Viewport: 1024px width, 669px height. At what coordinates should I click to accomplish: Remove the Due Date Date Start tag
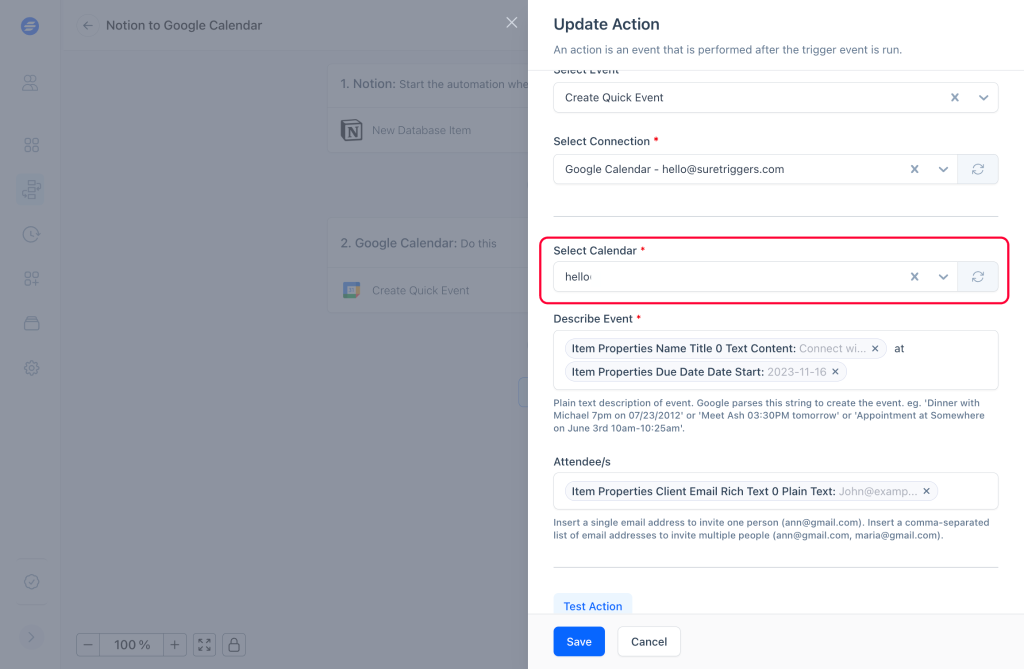coord(835,372)
